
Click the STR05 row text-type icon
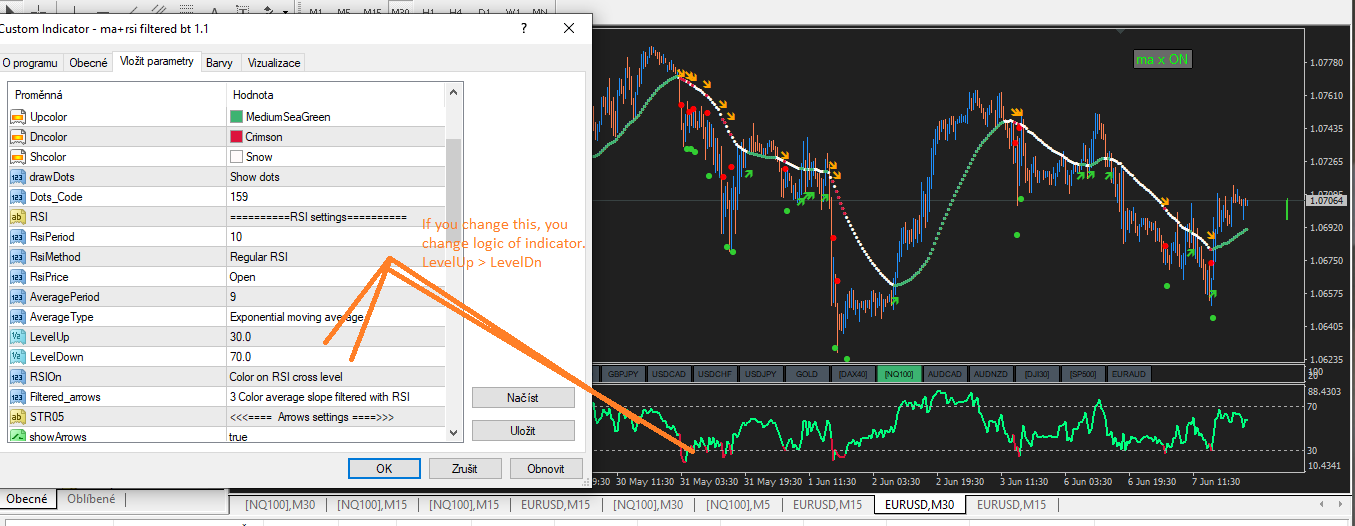pyautogui.click(x=17, y=417)
